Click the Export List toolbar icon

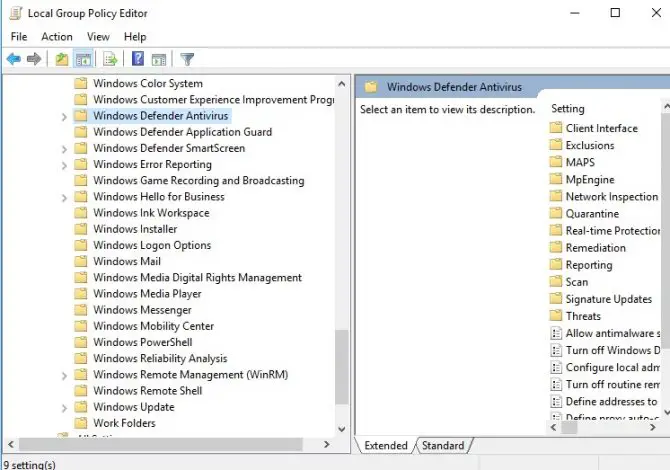click(x=110, y=59)
